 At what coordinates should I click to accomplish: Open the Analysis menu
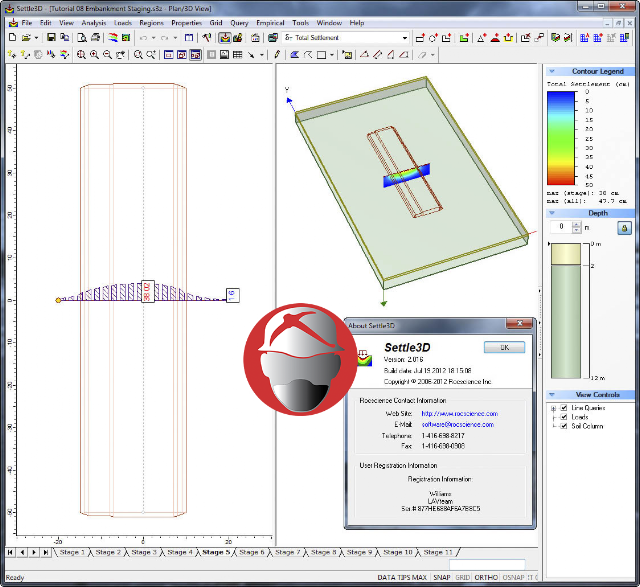tap(94, 23)
